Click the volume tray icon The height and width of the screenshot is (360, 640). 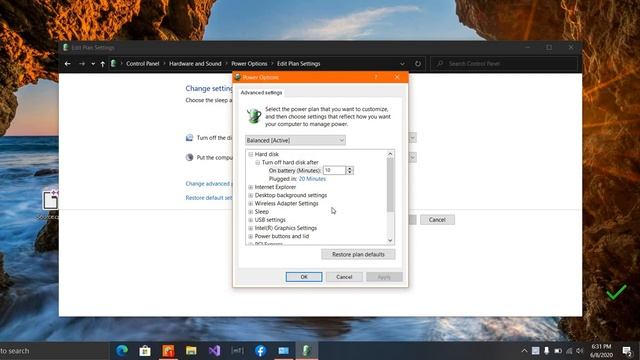[x=580, y=351]
